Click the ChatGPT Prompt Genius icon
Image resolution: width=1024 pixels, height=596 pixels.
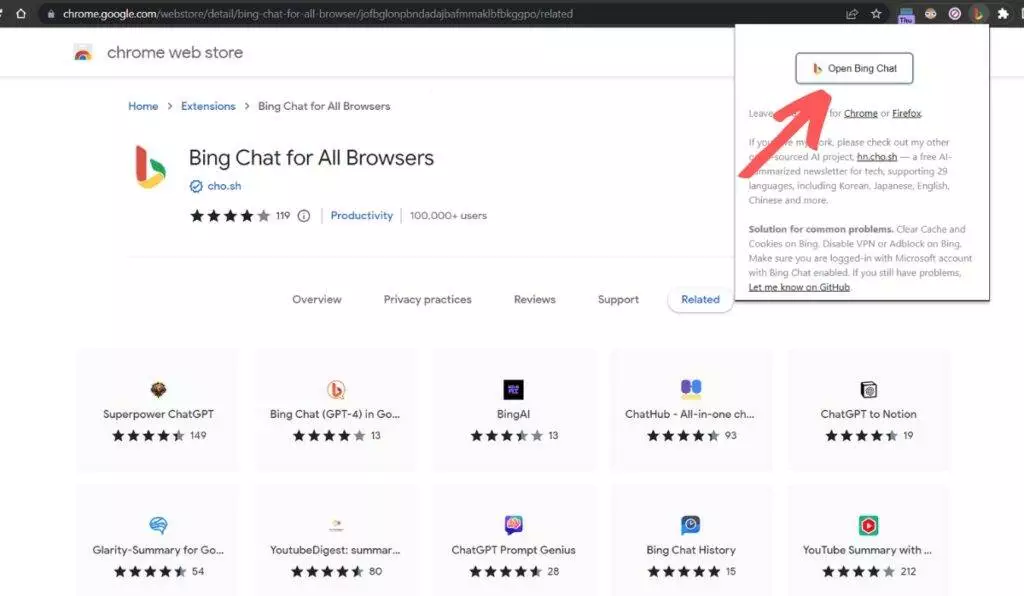[513, 525]
